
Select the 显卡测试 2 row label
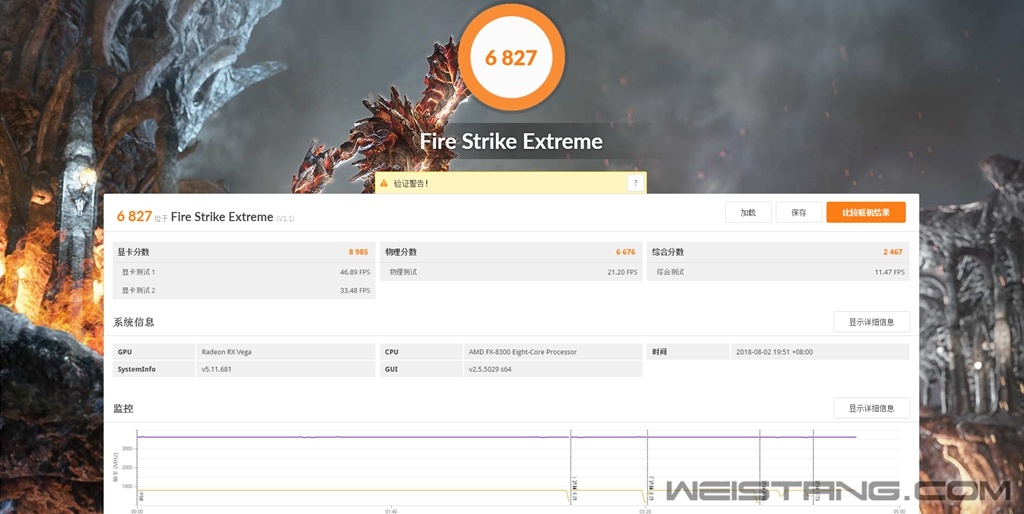(138, 291)
